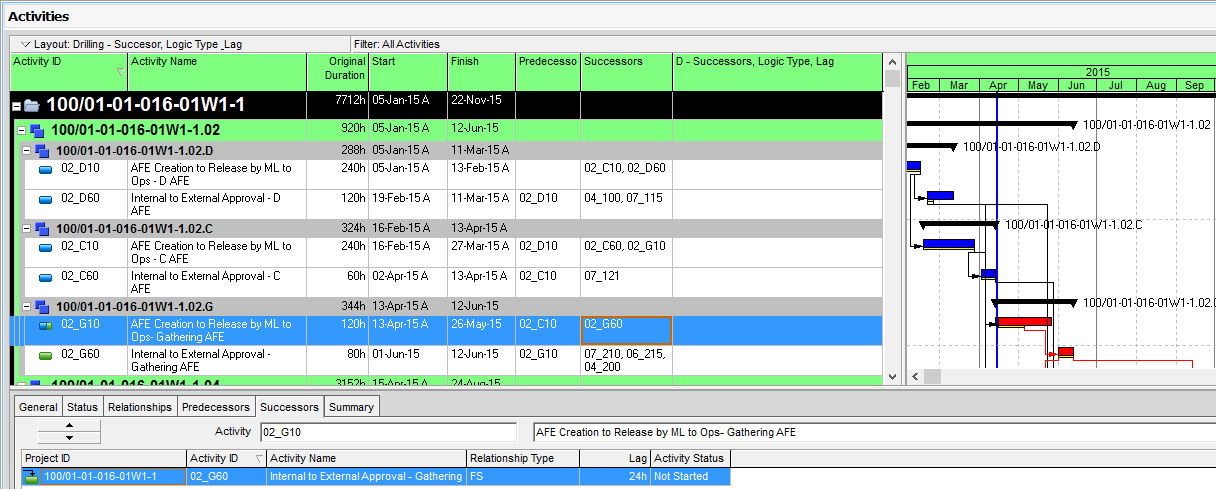Select the 02_C60 activity icon
1216x489 pixels.
45,277
